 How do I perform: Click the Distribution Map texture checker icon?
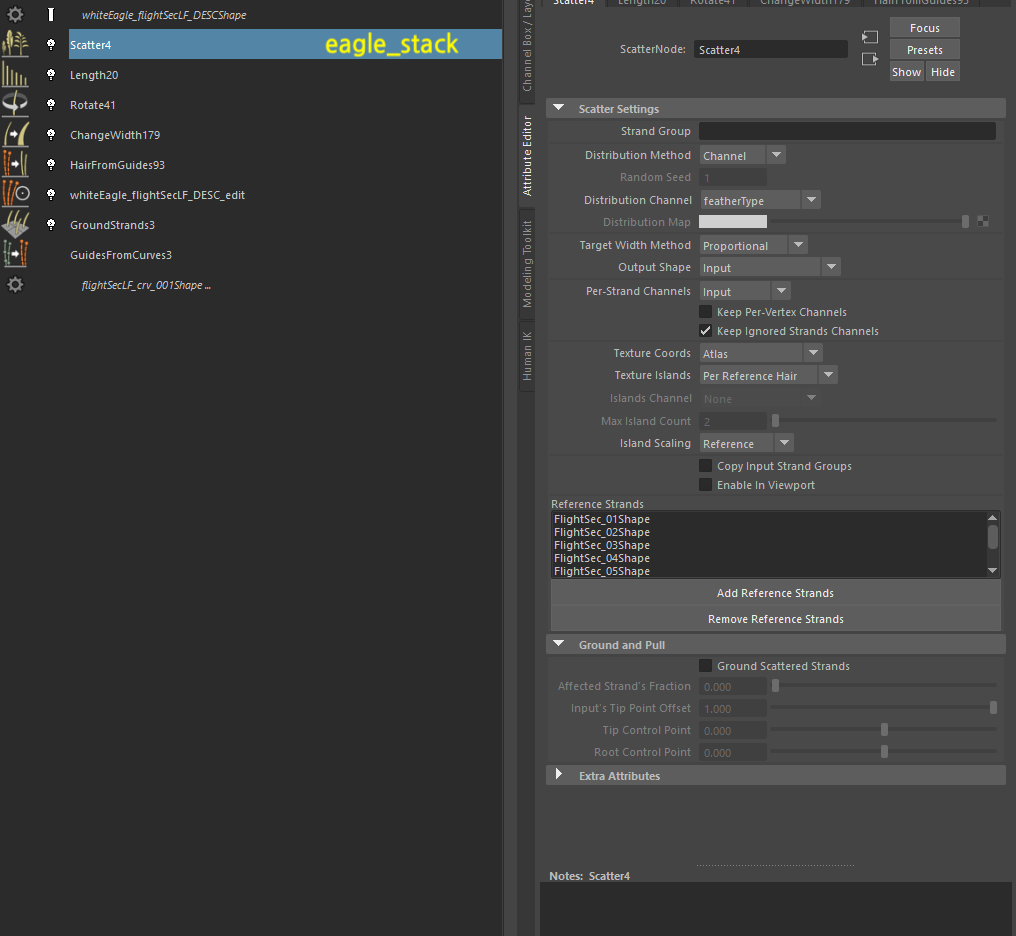coord(983,222)
